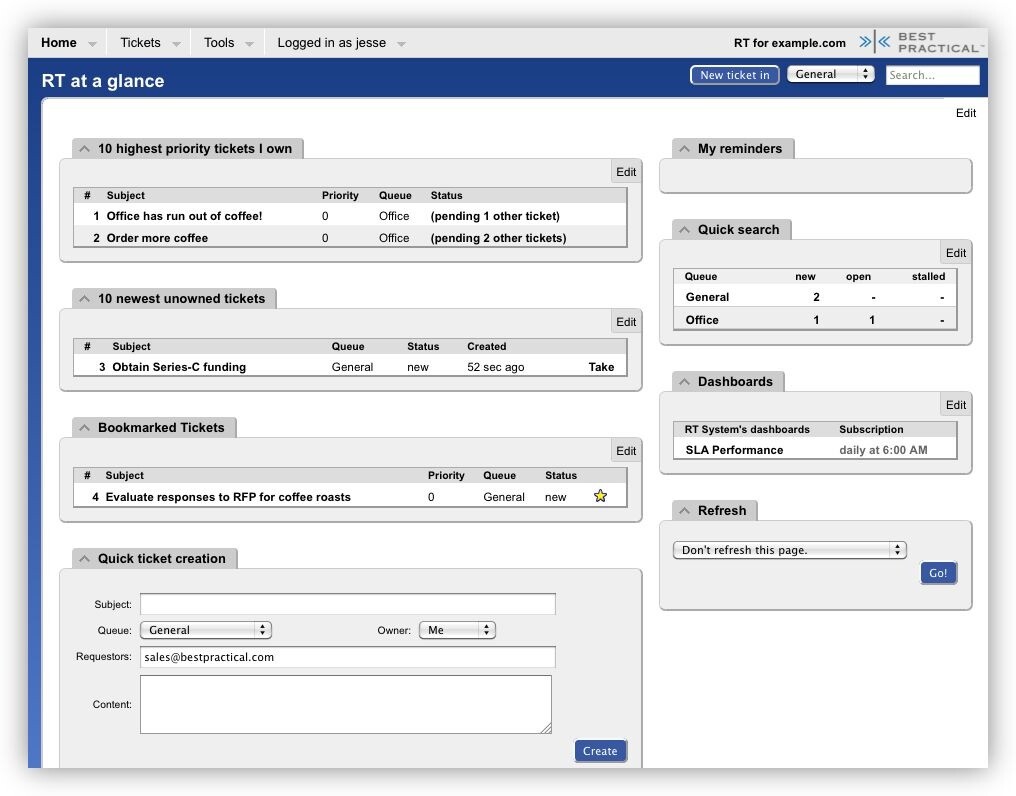1016x796 pixels.
Task: Collapse the 10 highest priority tickets panel
Action: (85, 149)
